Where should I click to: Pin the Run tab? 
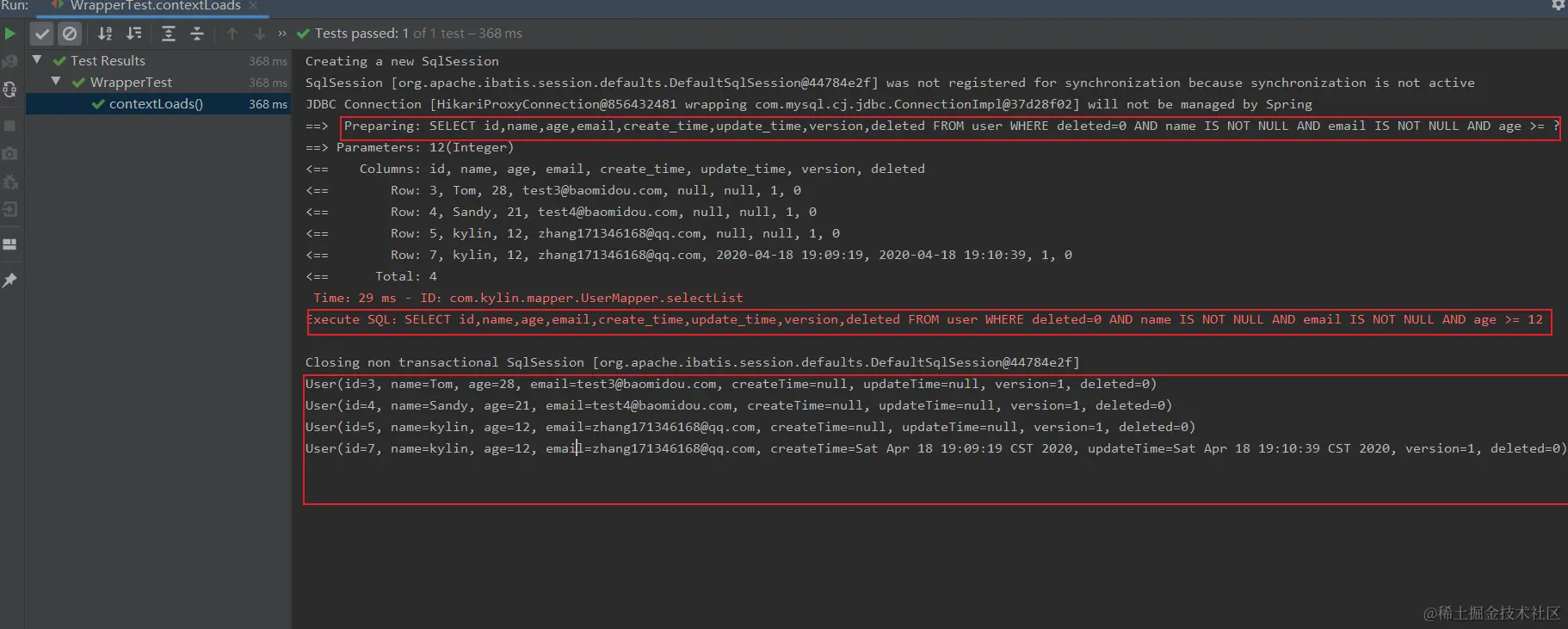10,281
